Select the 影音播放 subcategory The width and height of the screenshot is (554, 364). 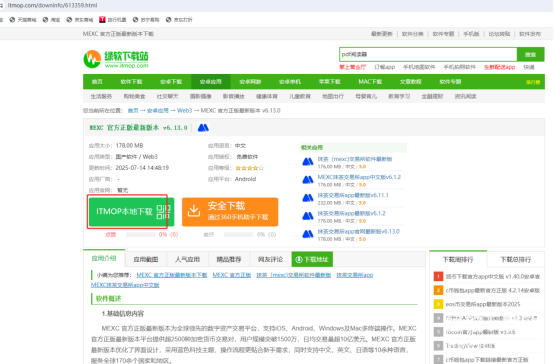click(234, 96)
